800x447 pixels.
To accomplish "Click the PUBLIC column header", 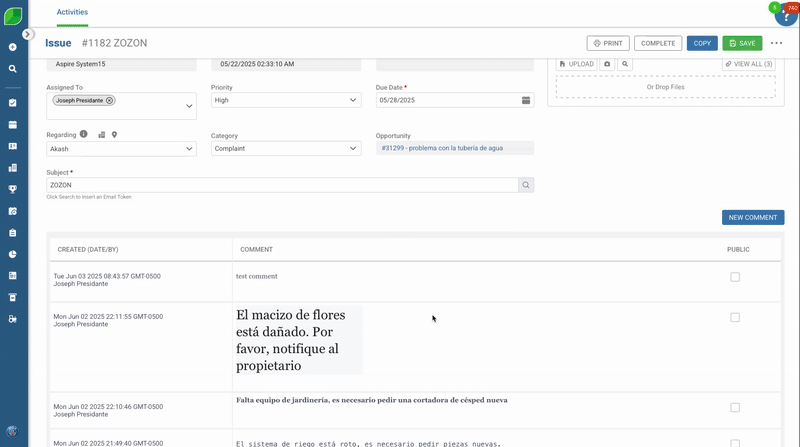I will click(738, 250).
